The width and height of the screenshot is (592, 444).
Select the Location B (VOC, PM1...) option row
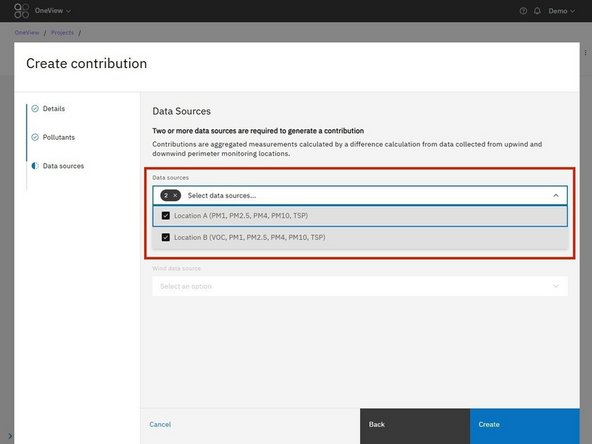point(360,237)
